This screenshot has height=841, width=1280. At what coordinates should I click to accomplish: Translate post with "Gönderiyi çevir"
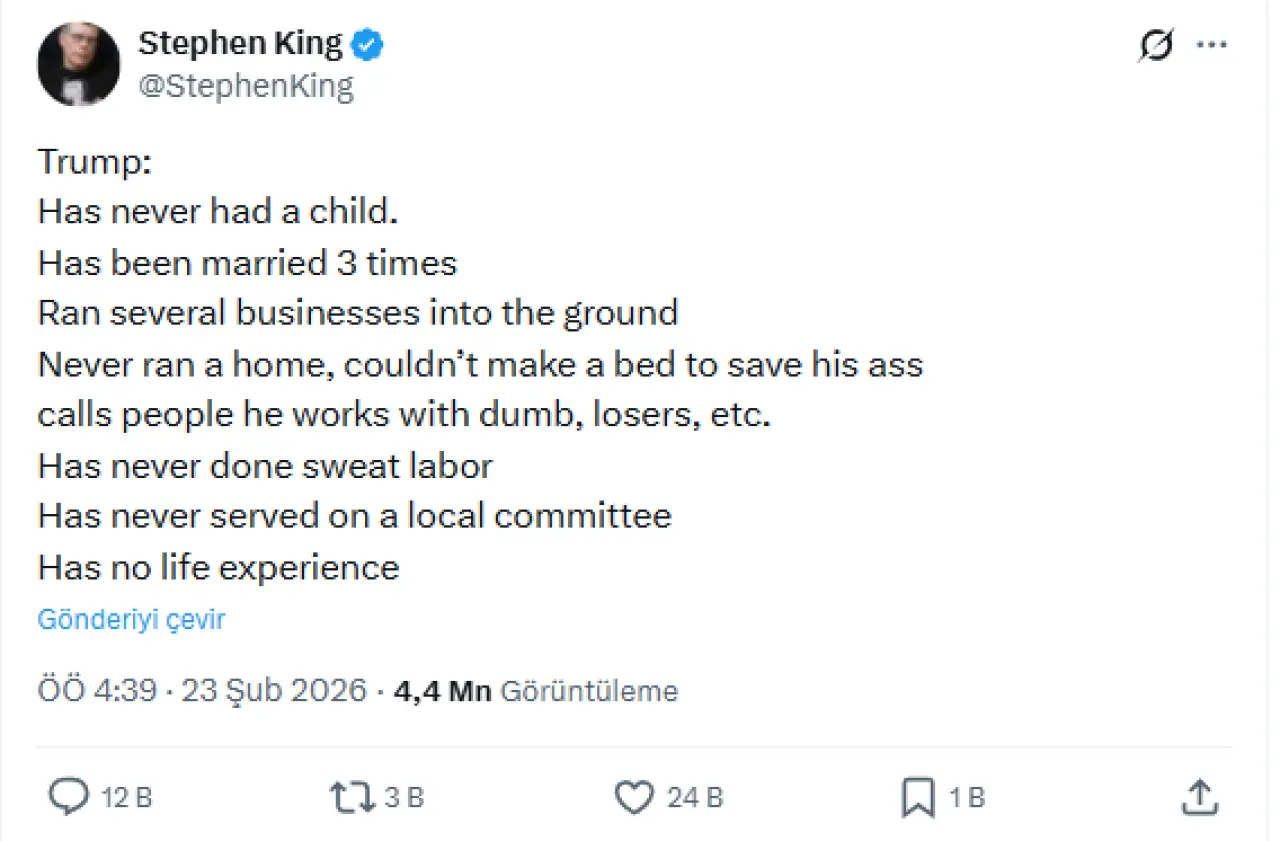coord(131,620)
